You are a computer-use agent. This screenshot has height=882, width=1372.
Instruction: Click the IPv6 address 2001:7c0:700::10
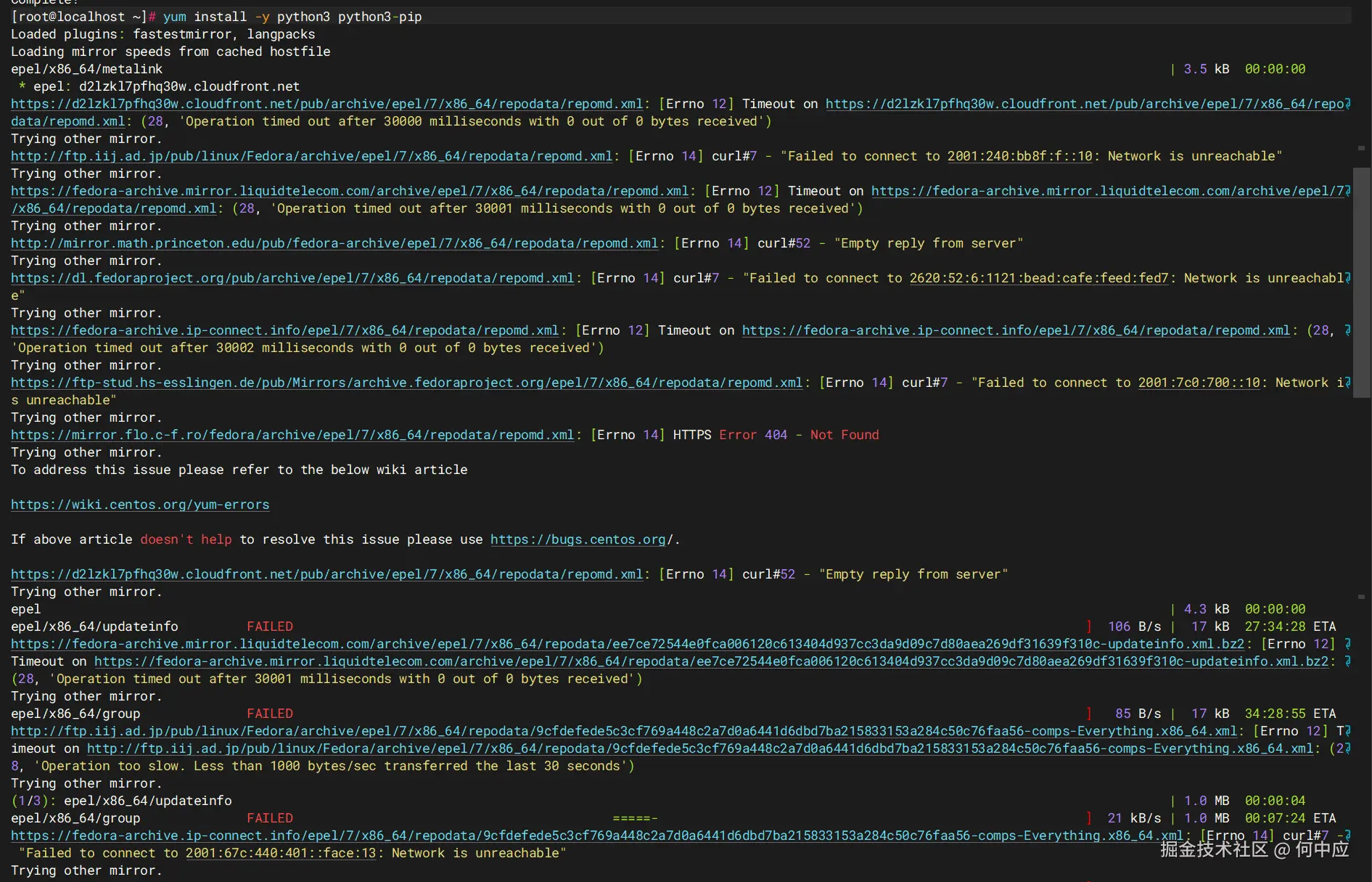pos(1199,383)
